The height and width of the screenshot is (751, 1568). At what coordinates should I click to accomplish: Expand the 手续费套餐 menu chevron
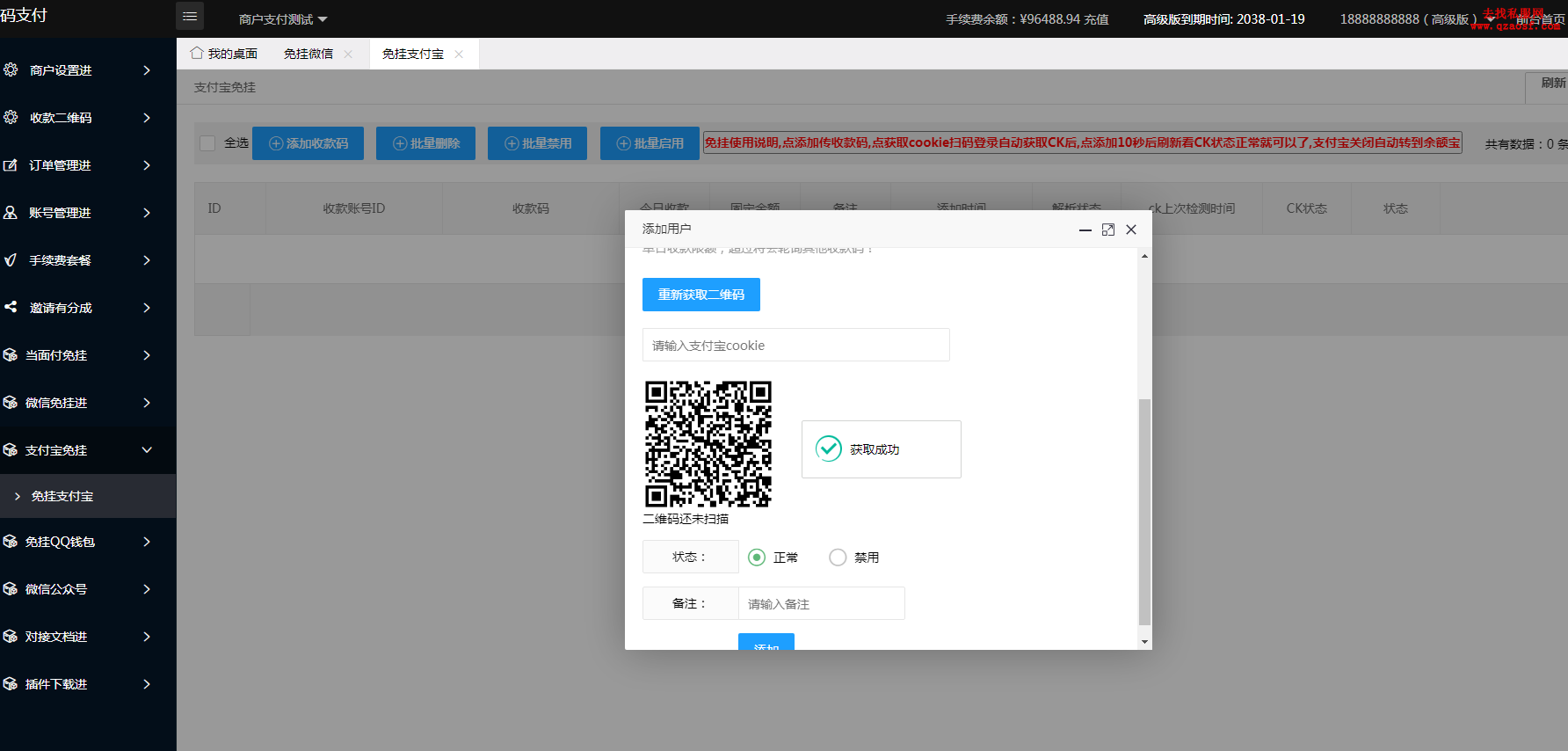coord(147,259)
